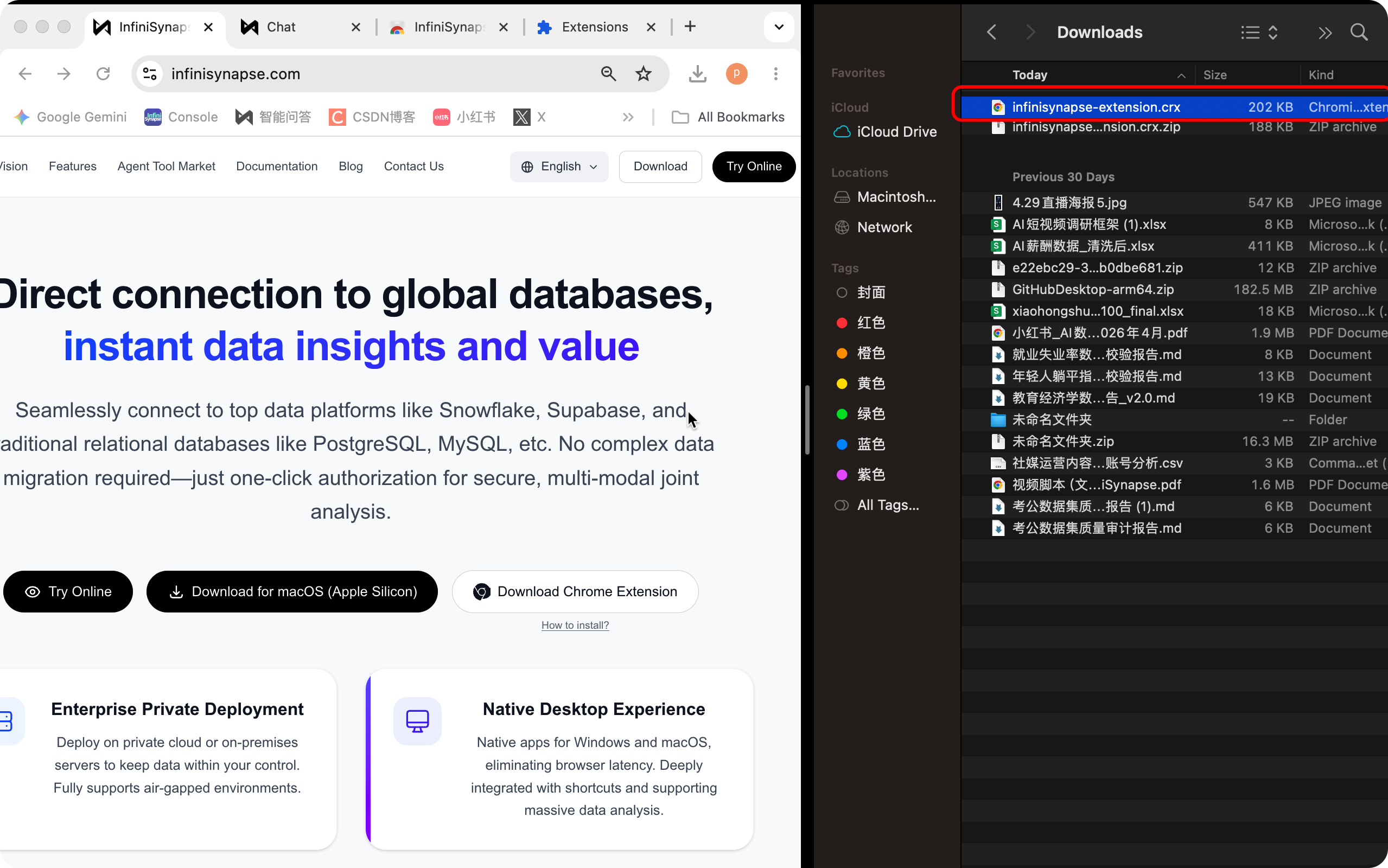Select the 未命名文件夹 folder row
The width and height of the screenshot is (1388, 868).
tap(1174, 420)
